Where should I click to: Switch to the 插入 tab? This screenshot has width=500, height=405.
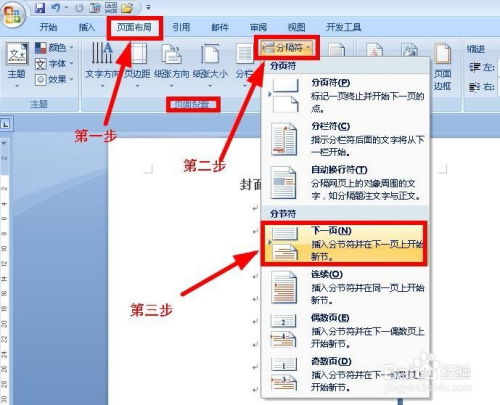coord(87,27)
